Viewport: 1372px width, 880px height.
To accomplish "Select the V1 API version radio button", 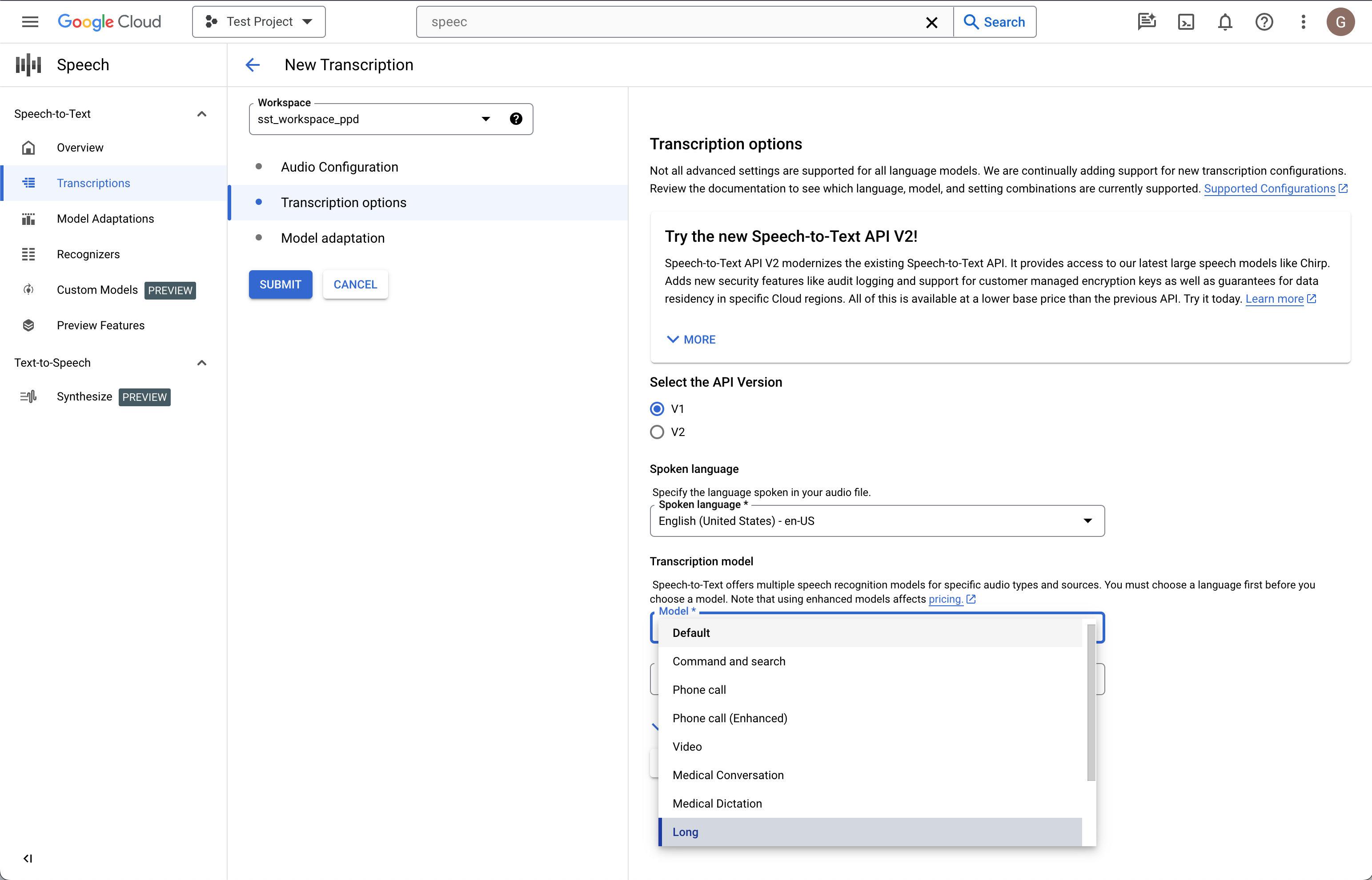I will (657, 408).
